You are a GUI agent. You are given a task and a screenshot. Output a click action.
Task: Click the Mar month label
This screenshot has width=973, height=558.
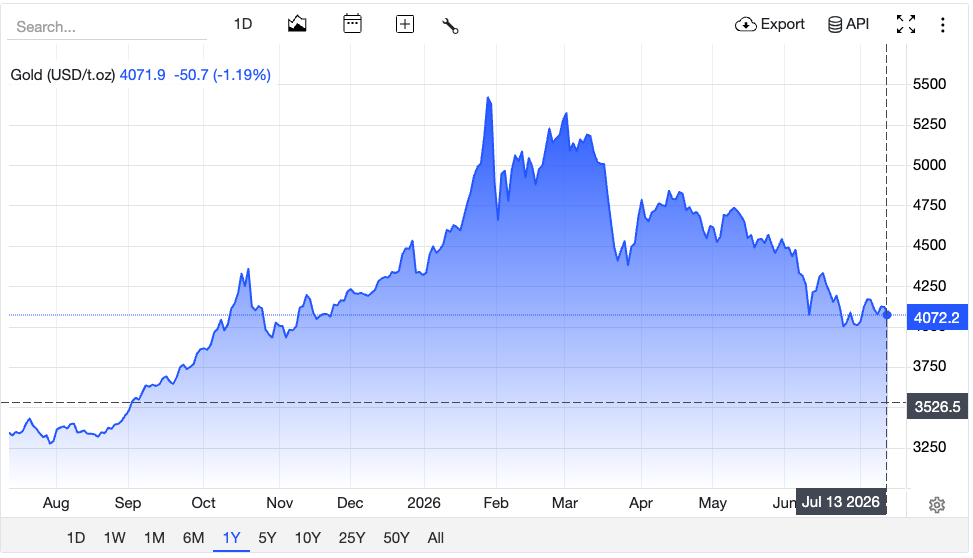coord(565,503)
